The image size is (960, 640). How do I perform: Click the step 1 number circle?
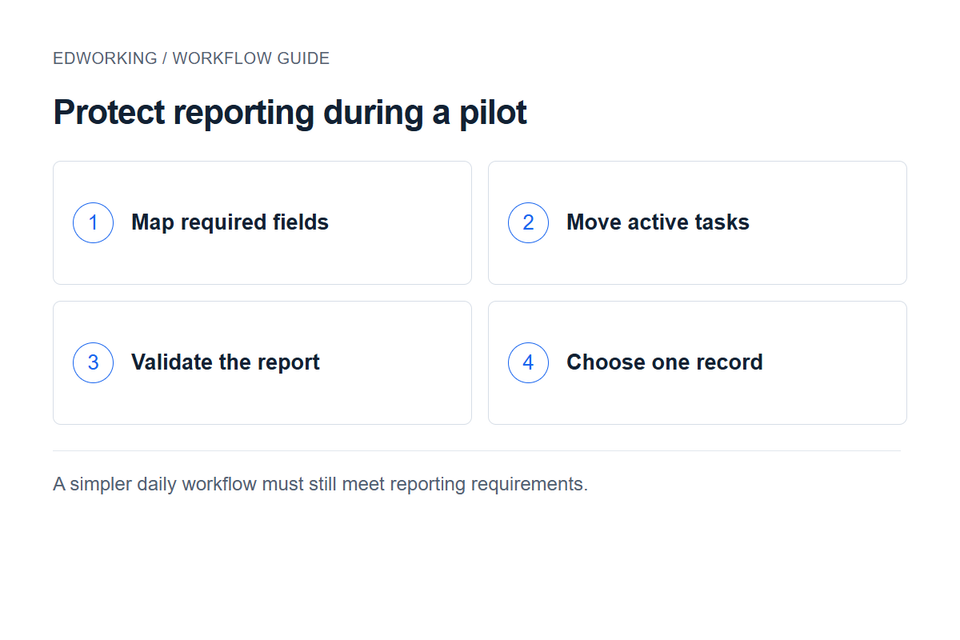pyautogui.click(x=93, y=222)
